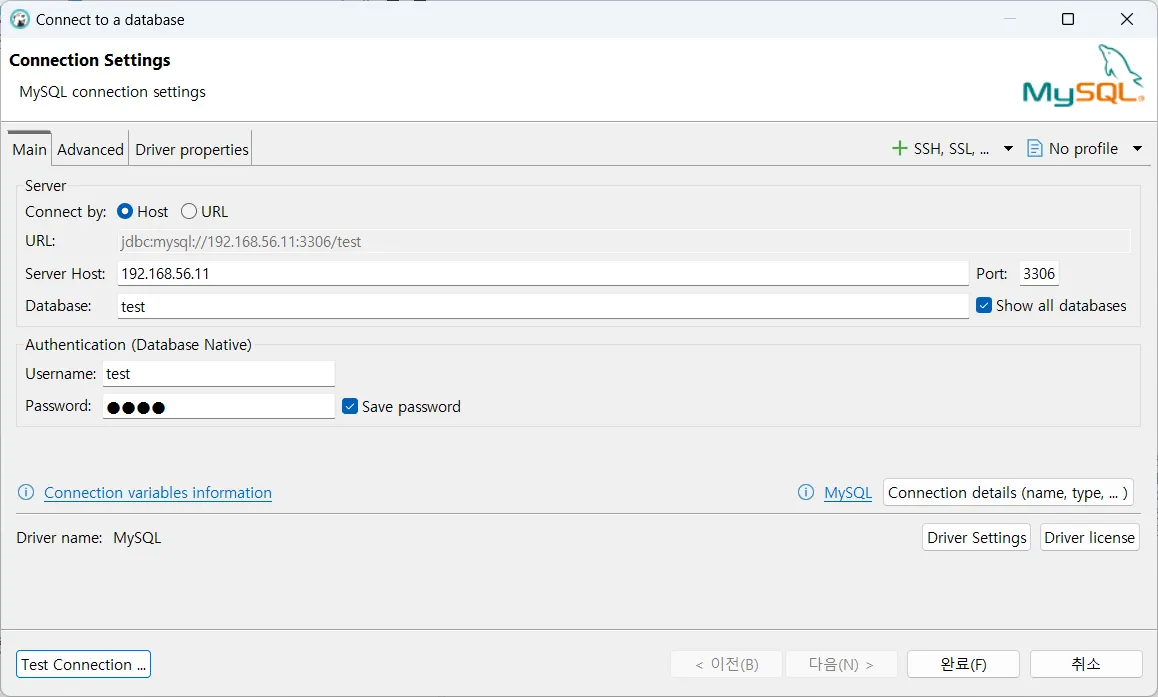The image size is (1158, 697).
Task: Click the Database input field
Action: pyautogui.click(x=543, y=306)
